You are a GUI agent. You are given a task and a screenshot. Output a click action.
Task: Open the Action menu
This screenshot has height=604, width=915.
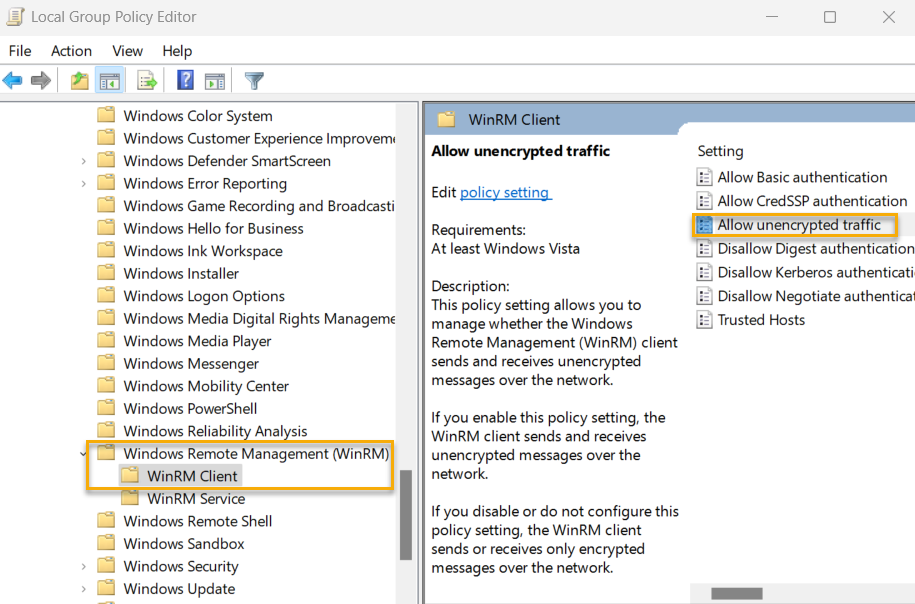click(x=70, y=51)
